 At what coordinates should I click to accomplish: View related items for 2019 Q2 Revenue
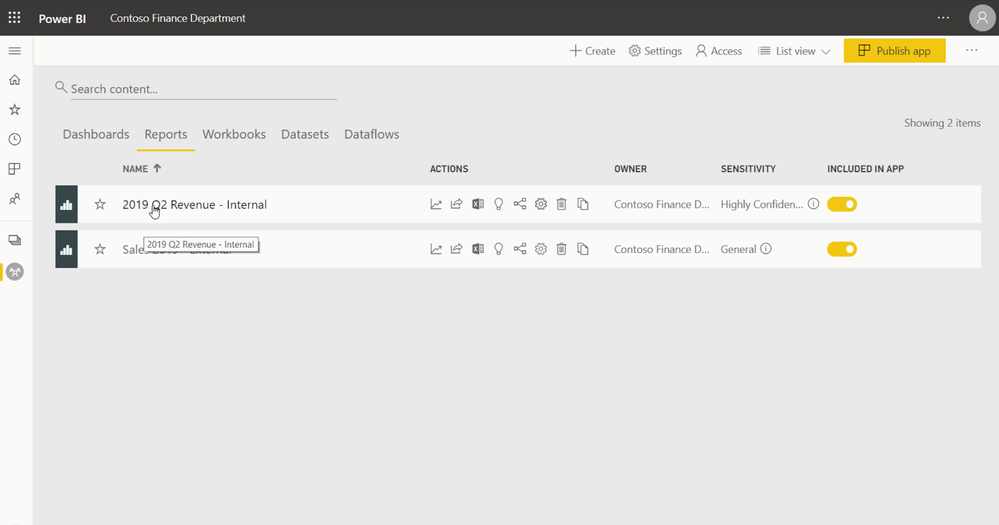tap(520, 204)
